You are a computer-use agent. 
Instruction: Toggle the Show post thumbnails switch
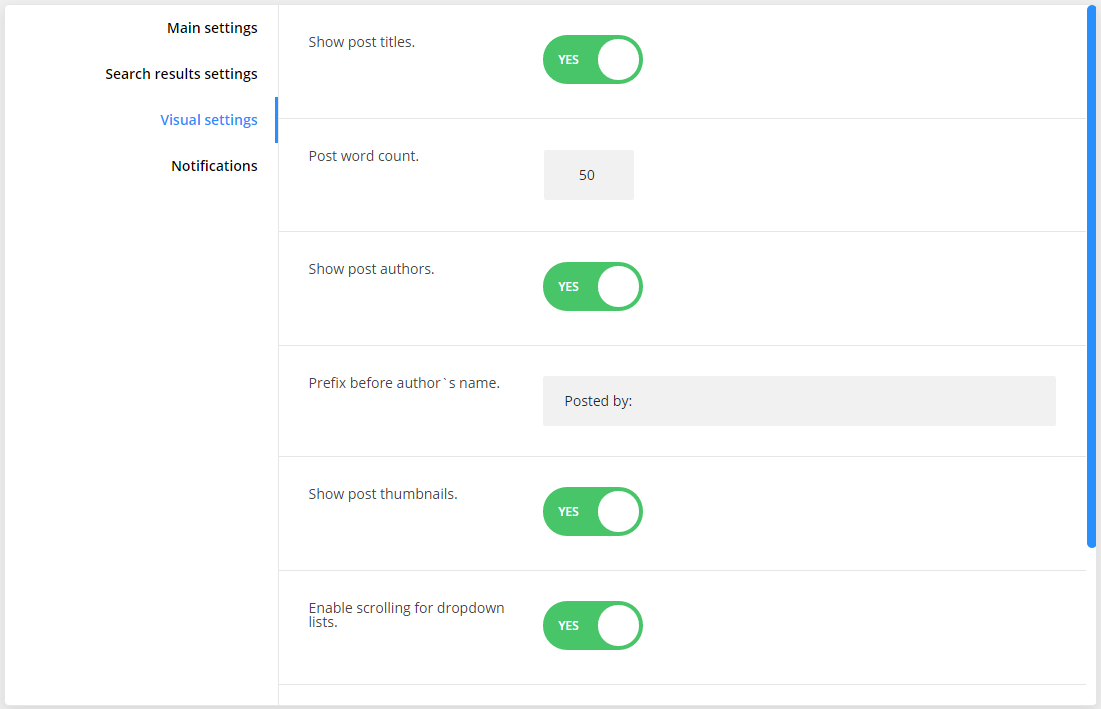coord(592,512)
